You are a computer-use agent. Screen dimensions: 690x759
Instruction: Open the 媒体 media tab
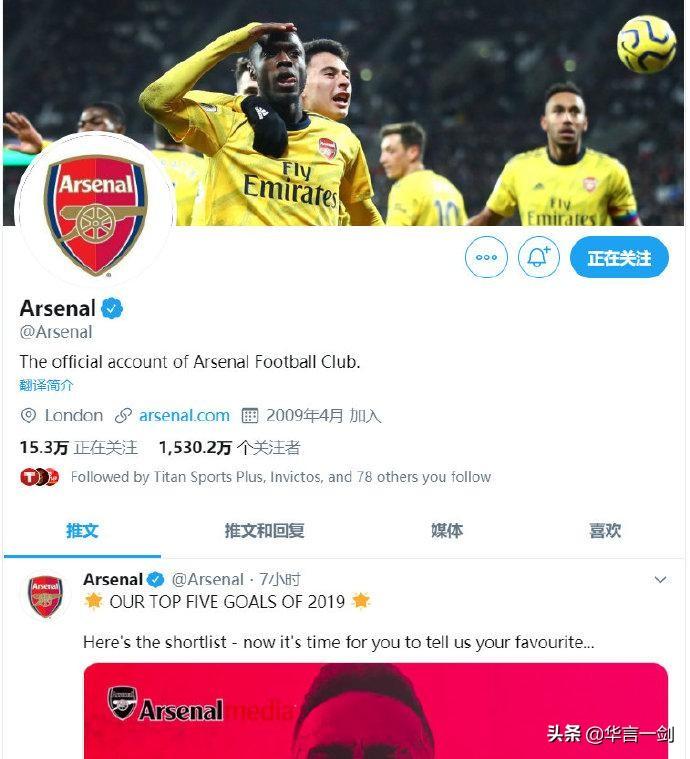pyautogui.click(x=447, y=530)
